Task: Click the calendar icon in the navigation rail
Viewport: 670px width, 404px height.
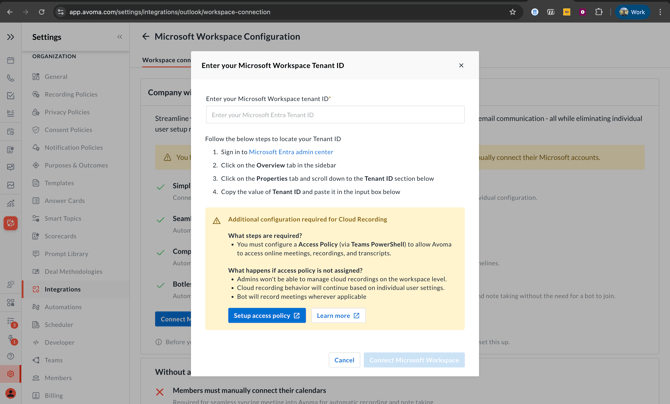Action: point(11,61)
